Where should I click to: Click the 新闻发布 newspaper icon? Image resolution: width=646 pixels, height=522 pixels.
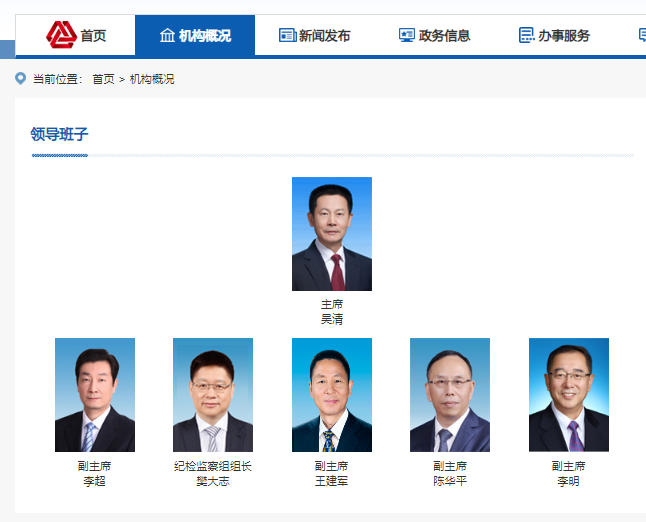[288, 35]
